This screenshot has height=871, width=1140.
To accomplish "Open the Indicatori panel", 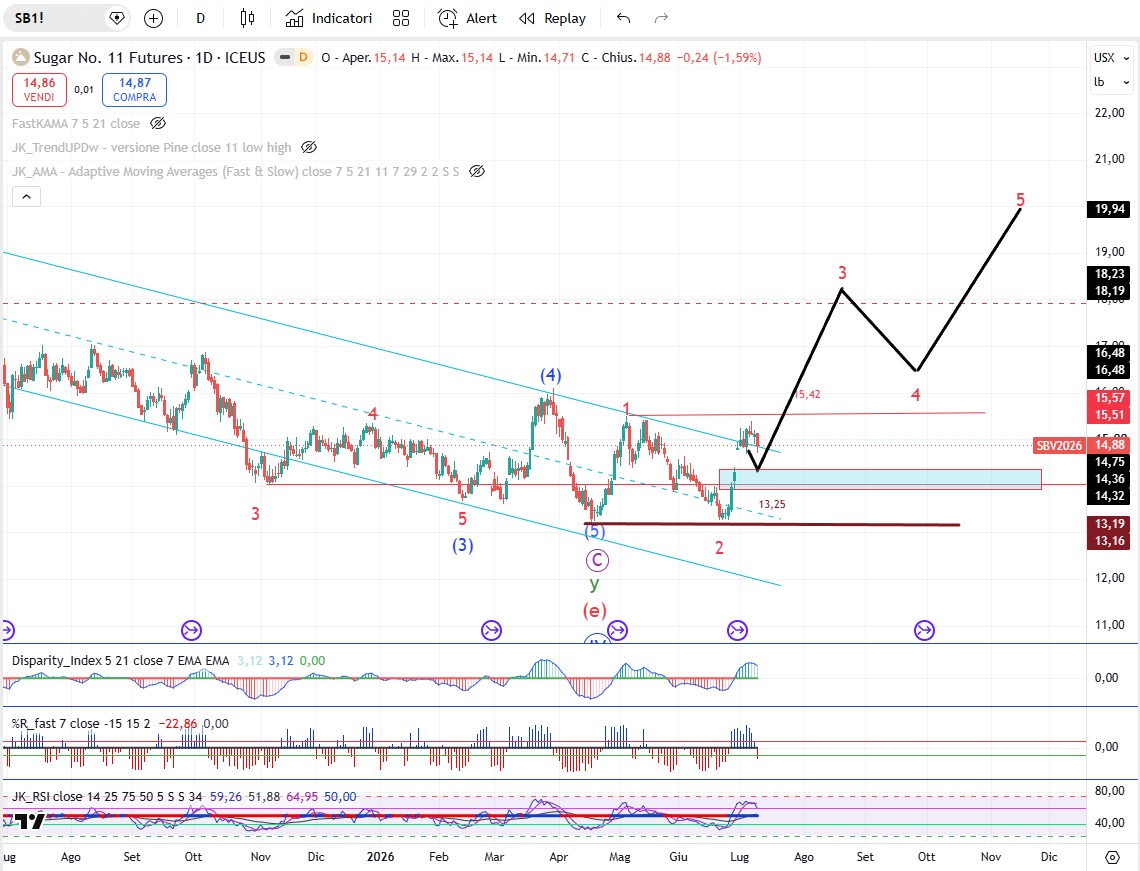I will [329, 18].
